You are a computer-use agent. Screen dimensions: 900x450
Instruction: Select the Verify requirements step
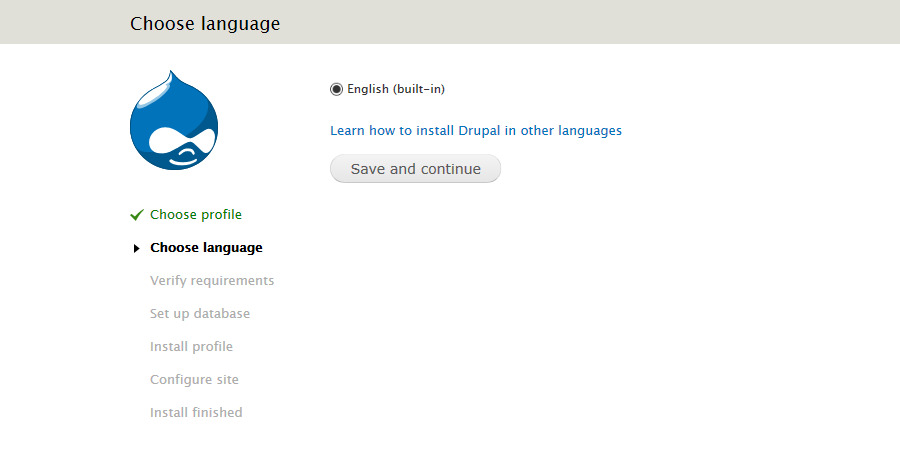coord(212,281)
